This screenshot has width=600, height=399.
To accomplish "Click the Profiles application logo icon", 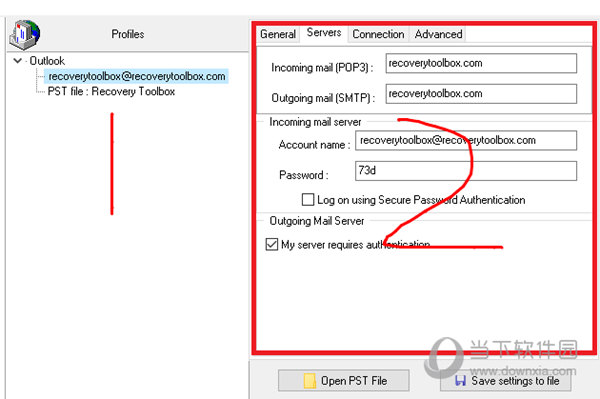I will (24, 35).
